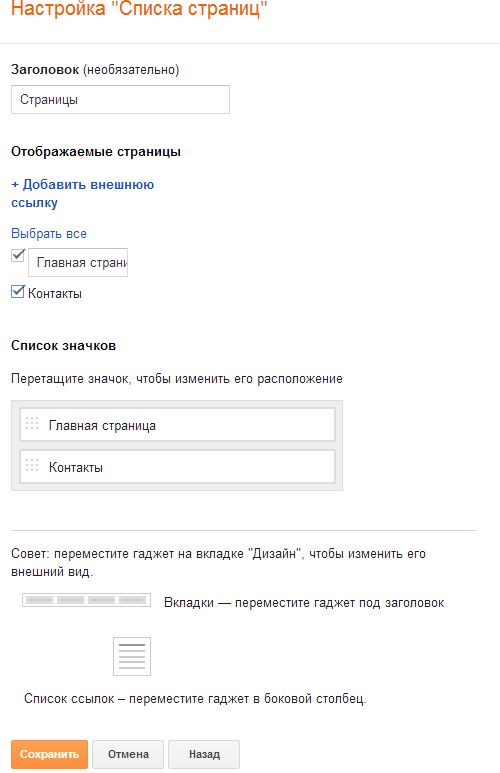The image size is (500, 773).
Task: Select the Контакты row in icon list
Action: point(178,466)
